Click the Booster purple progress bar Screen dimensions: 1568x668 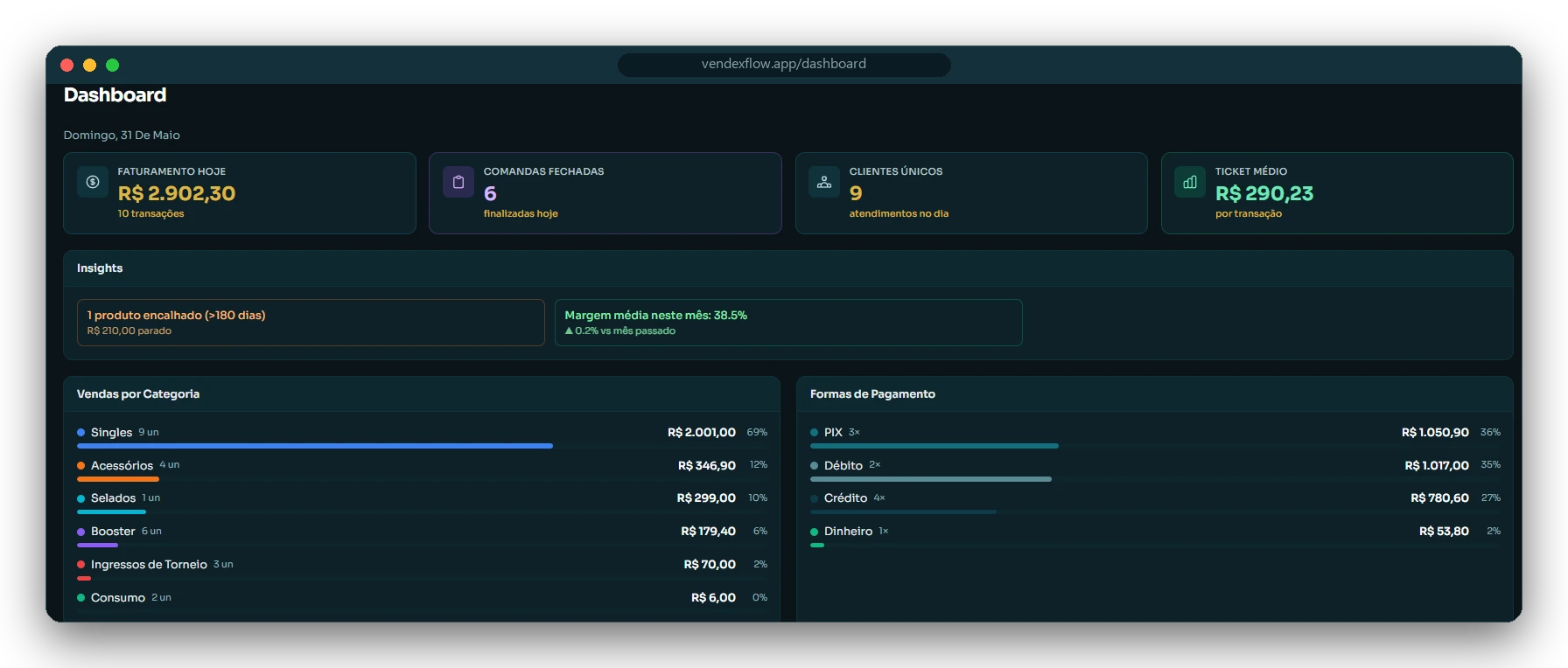pos(97,545)
